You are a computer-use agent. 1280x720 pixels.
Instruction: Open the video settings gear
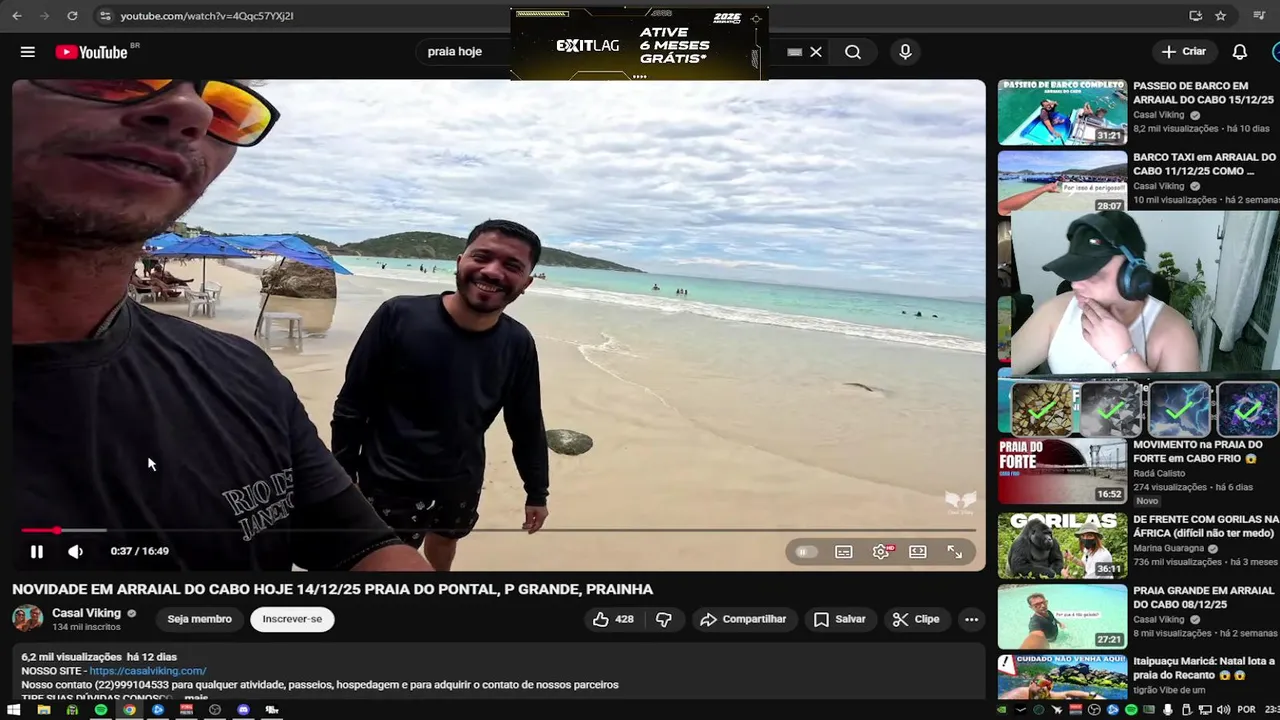[x=881, y=552]
